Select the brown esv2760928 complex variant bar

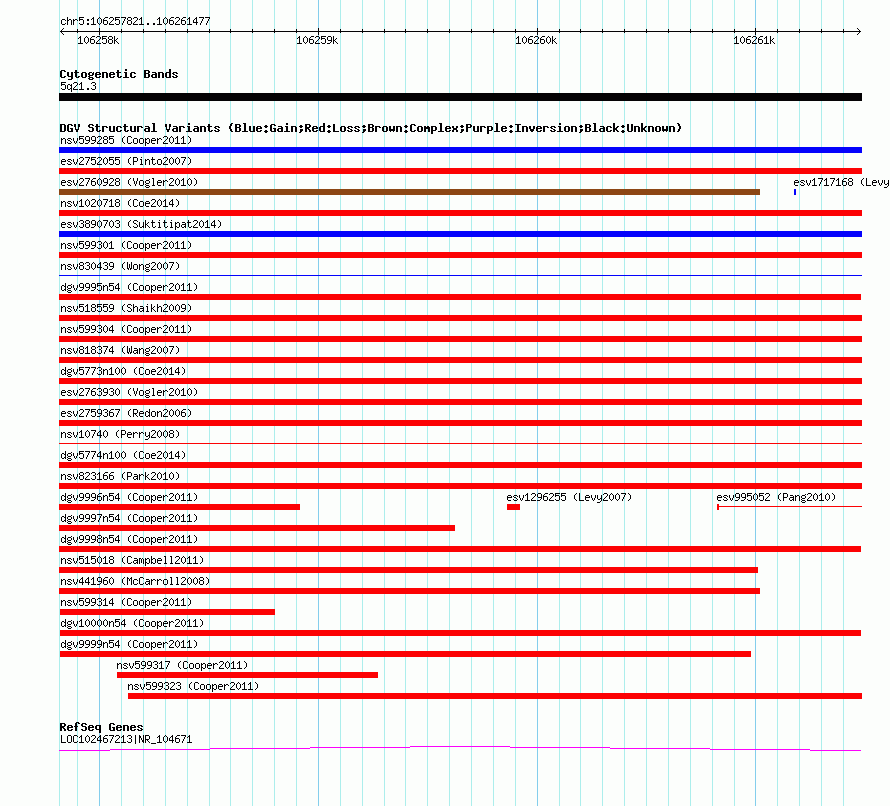click(409, 192)
